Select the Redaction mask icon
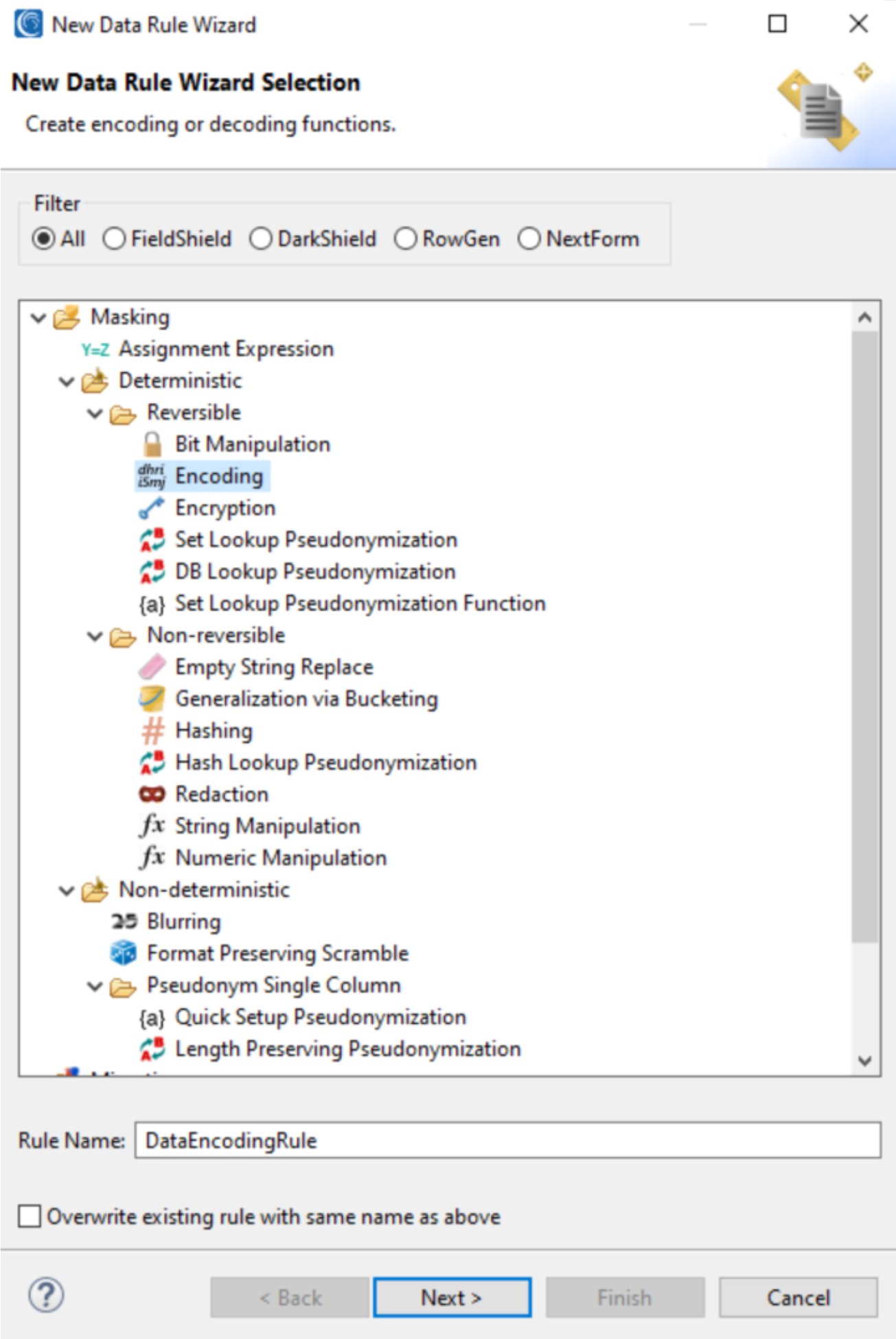Screen dimensions: 896x1339 [152, 794]
